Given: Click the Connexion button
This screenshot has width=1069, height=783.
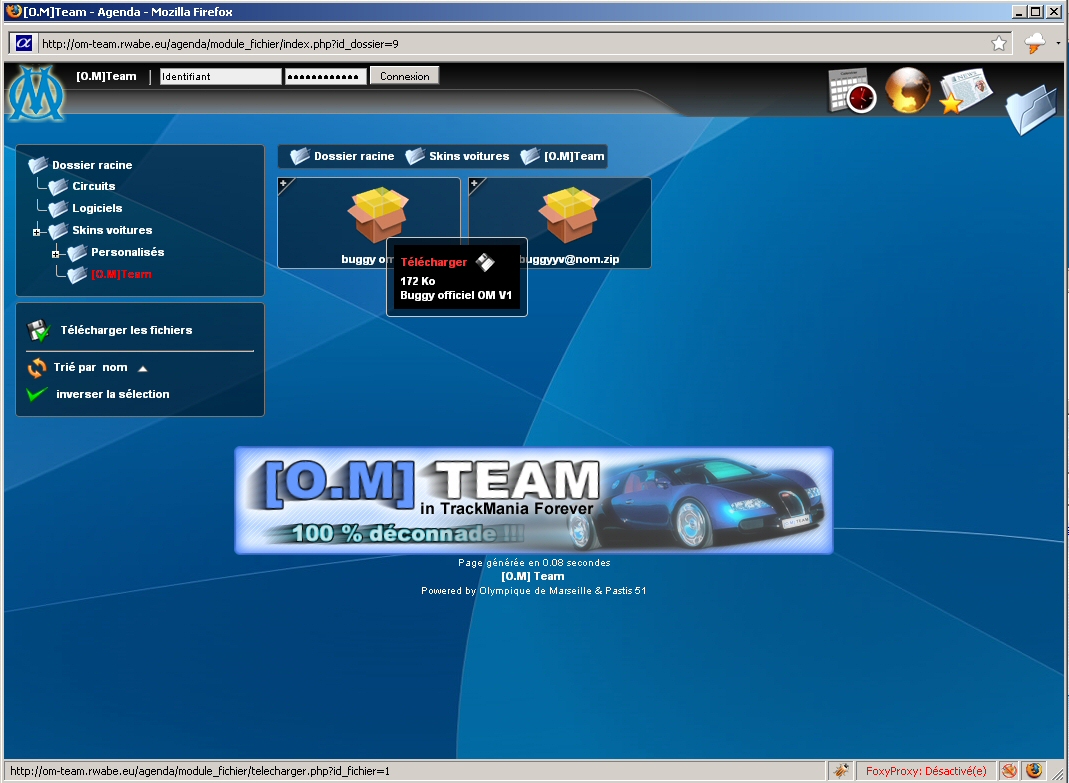Looking at the screenshot, I should pos(404,76).
